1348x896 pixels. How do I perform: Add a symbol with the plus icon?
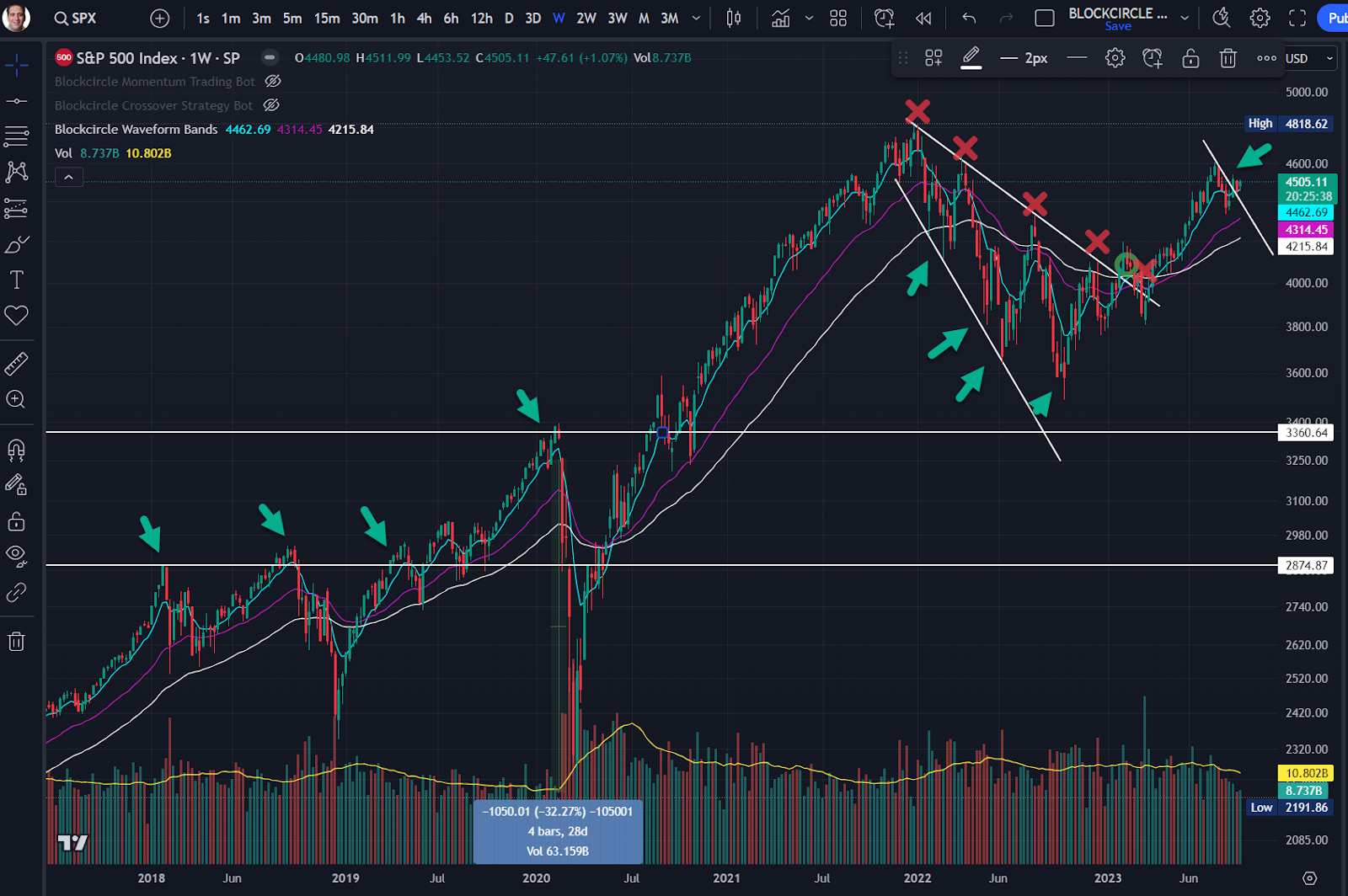[159, 18]
